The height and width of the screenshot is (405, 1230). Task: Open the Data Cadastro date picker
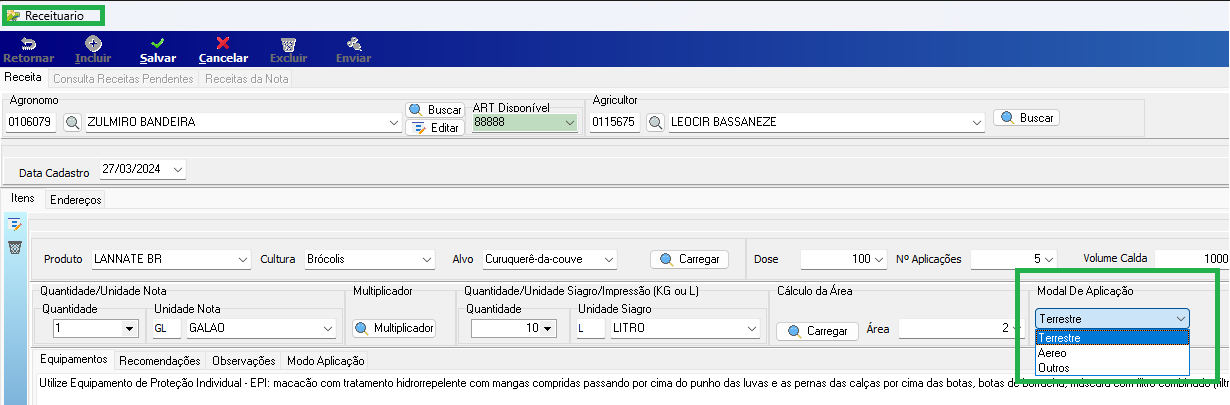tap(178, 170)
